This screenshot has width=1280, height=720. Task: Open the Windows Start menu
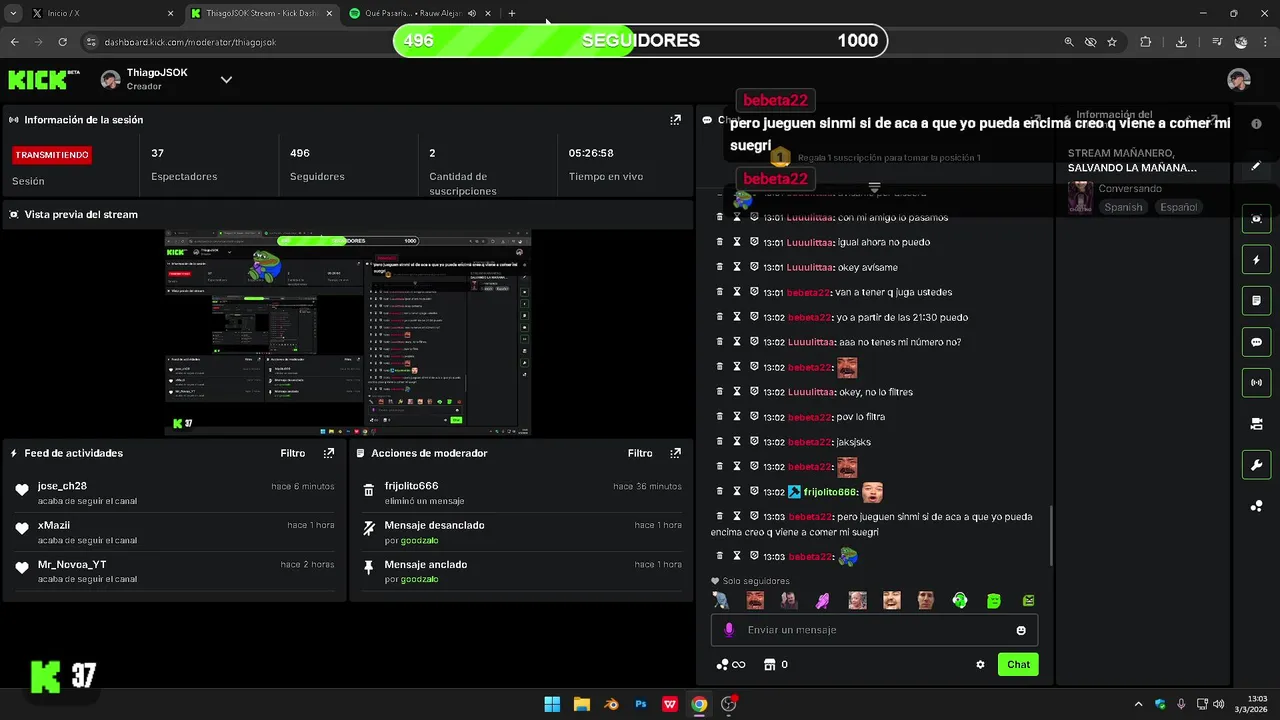pyautogui.click(x=552, y=704)
